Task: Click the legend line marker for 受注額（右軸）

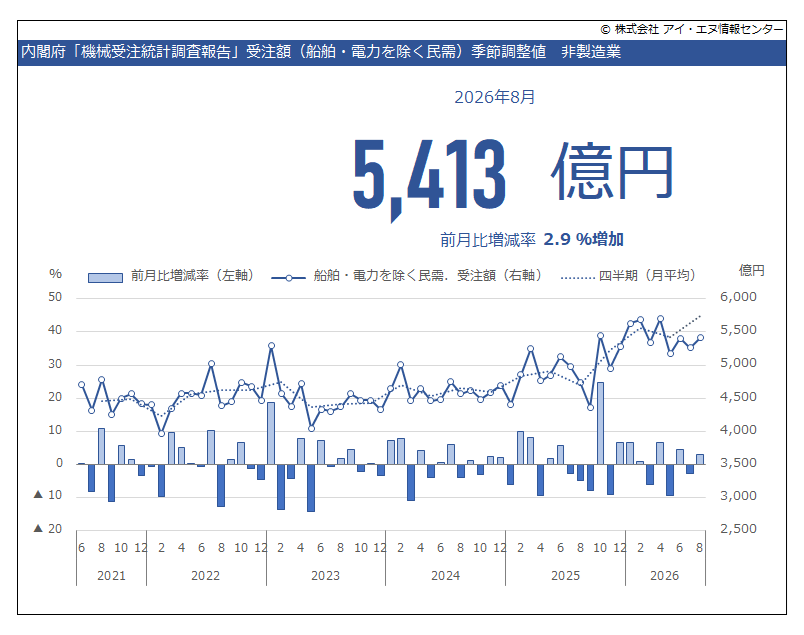Action: [x=289, y=278]
